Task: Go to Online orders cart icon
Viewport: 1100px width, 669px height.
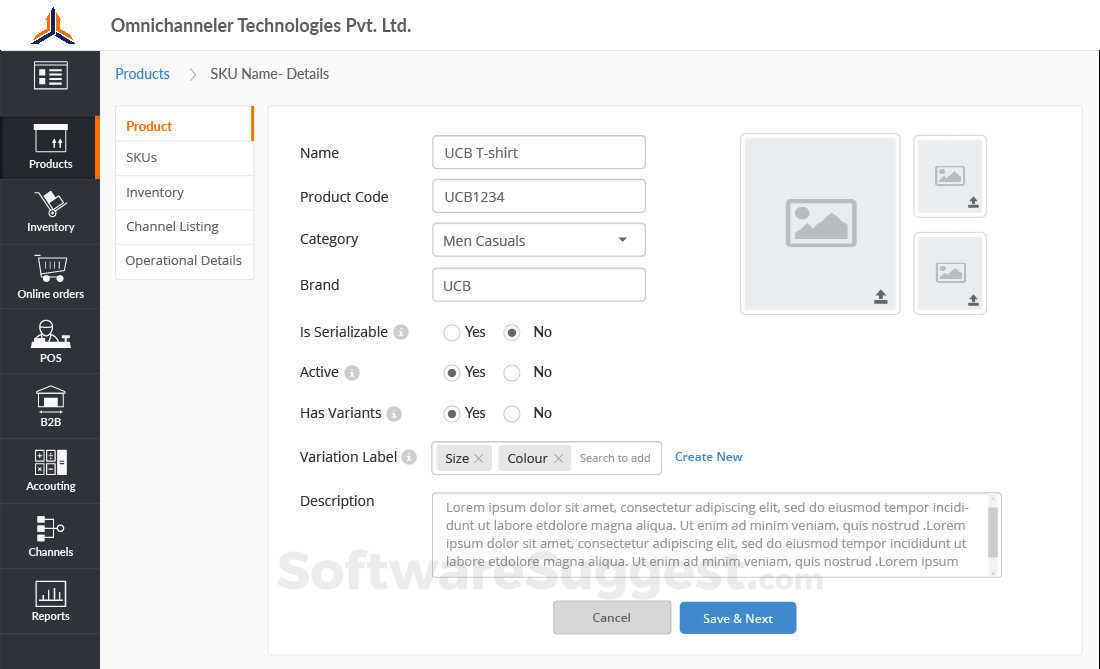Action: click(x=50, y=269)
